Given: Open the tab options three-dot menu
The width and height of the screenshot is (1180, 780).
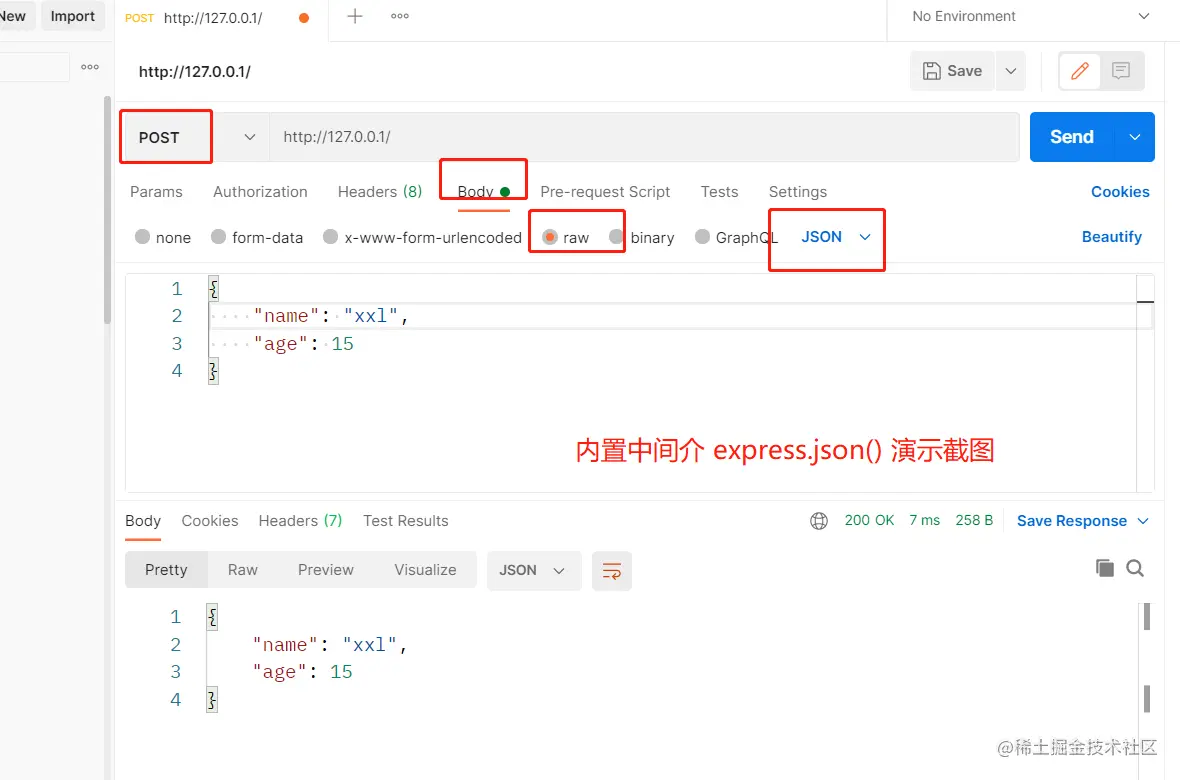Looking at the screenshot, I should point(399,15).
